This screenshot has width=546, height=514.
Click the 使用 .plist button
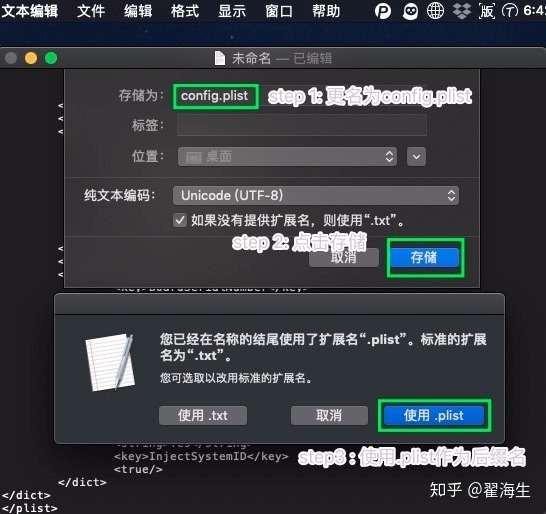pos(434,415)
